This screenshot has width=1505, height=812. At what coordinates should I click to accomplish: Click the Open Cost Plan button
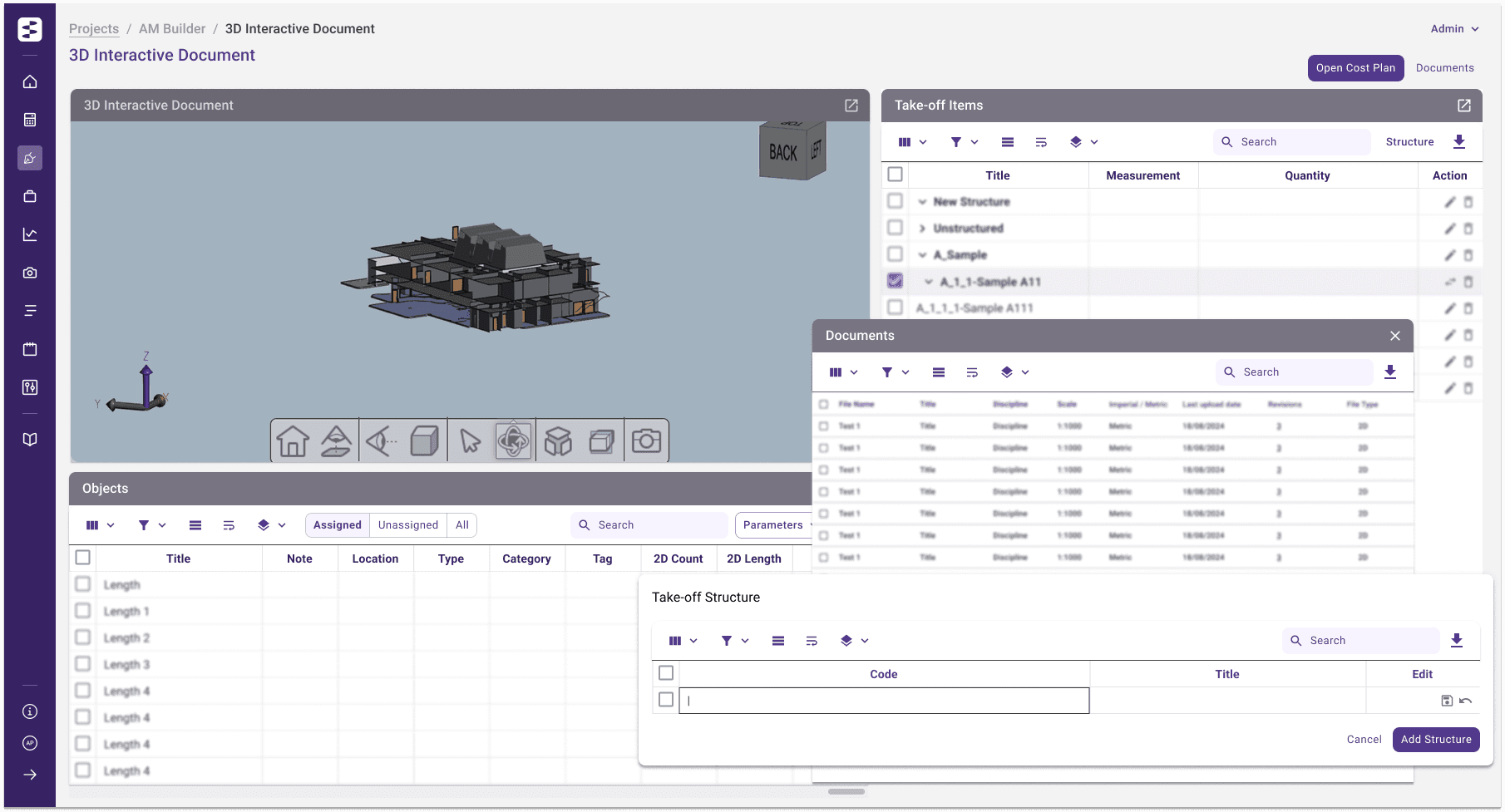(1355, 68)
